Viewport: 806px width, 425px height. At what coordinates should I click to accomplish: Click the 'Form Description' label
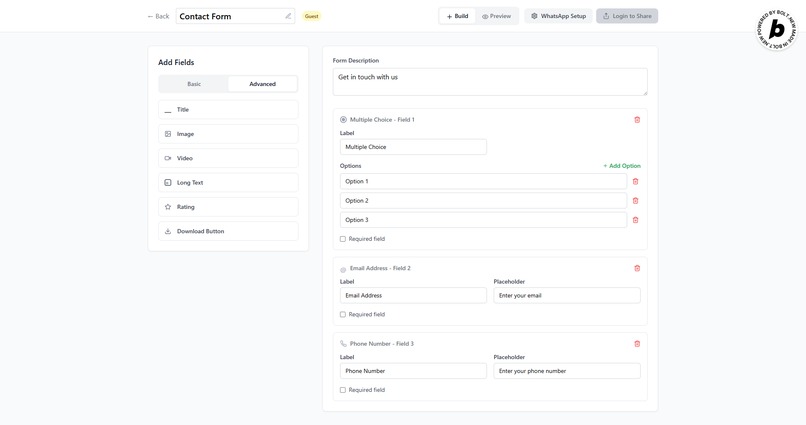pos(356,61)
